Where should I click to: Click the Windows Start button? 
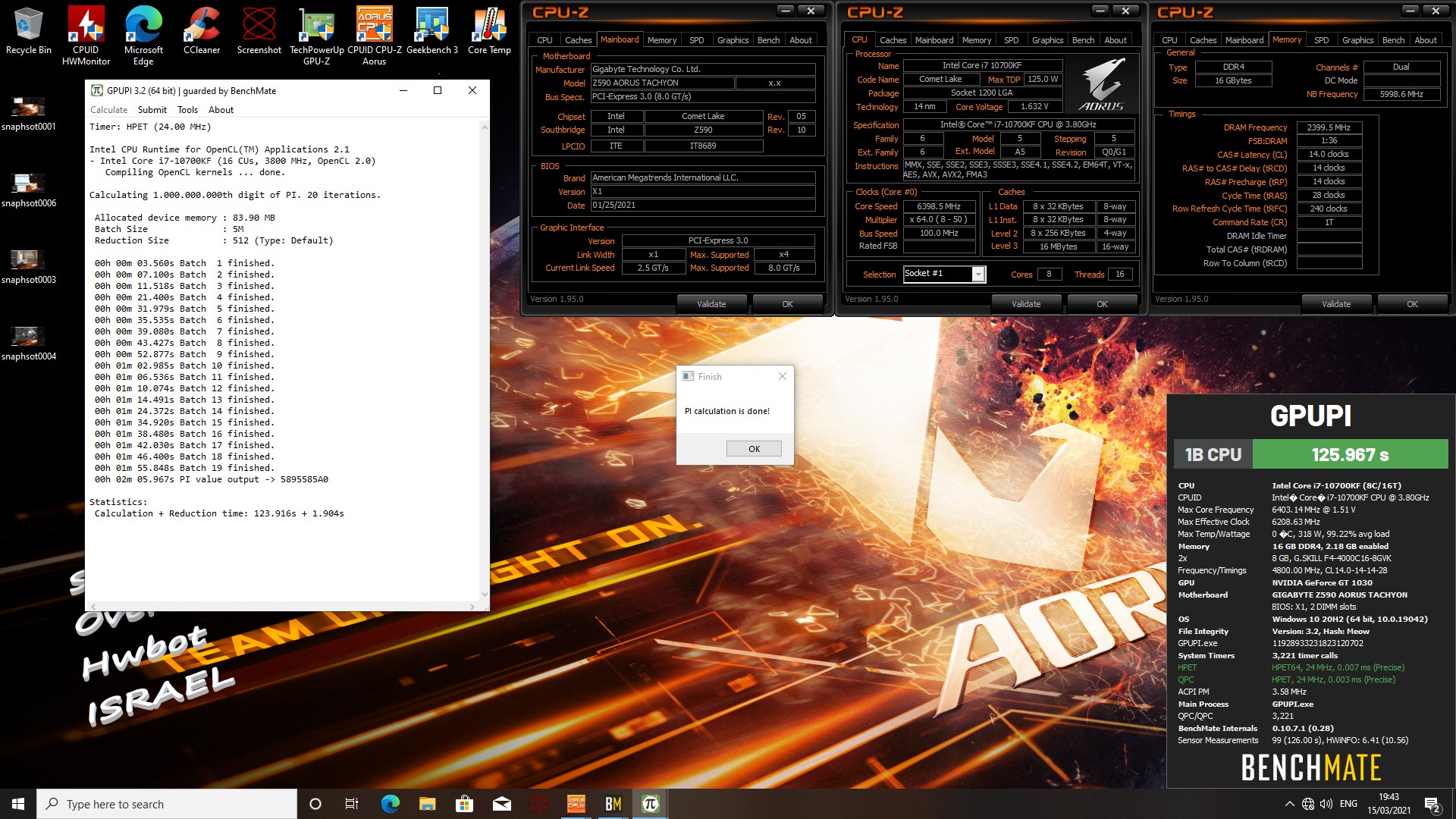click(x=18, y=804)
